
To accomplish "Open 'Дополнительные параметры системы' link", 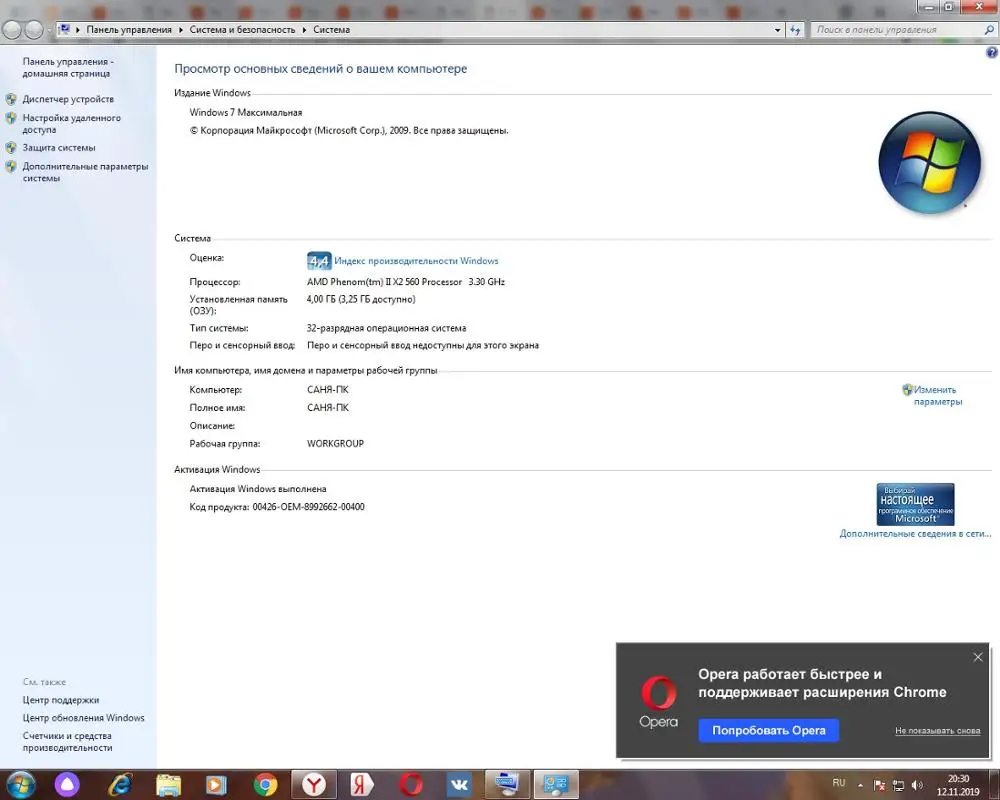I will click(x=85, y=172).
